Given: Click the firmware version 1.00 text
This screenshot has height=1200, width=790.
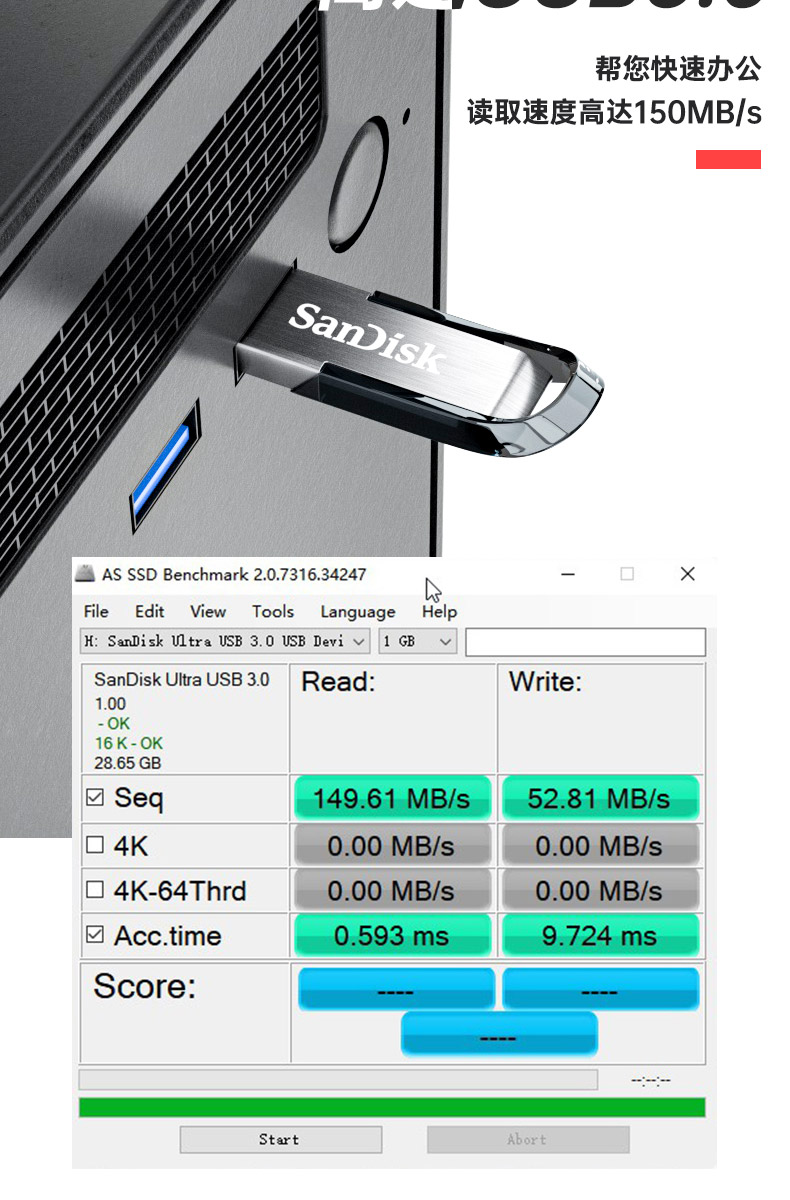Looking at the screenshot, I should point(110,704).
